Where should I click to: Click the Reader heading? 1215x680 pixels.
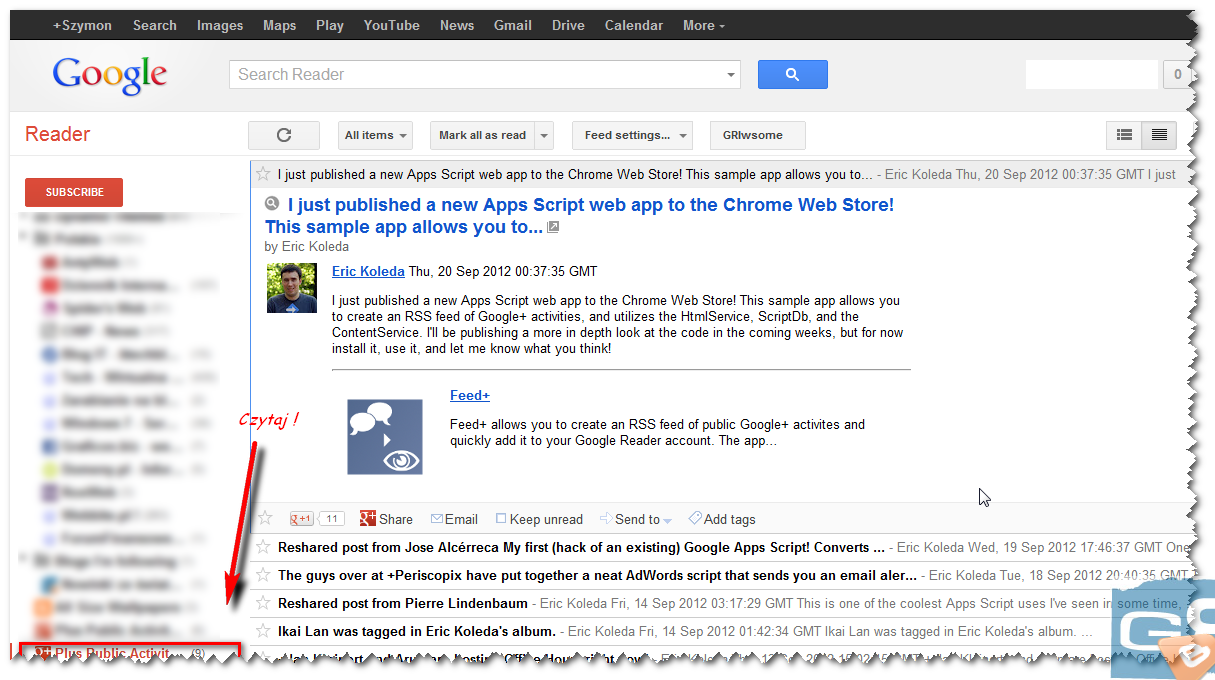point(57,134)
